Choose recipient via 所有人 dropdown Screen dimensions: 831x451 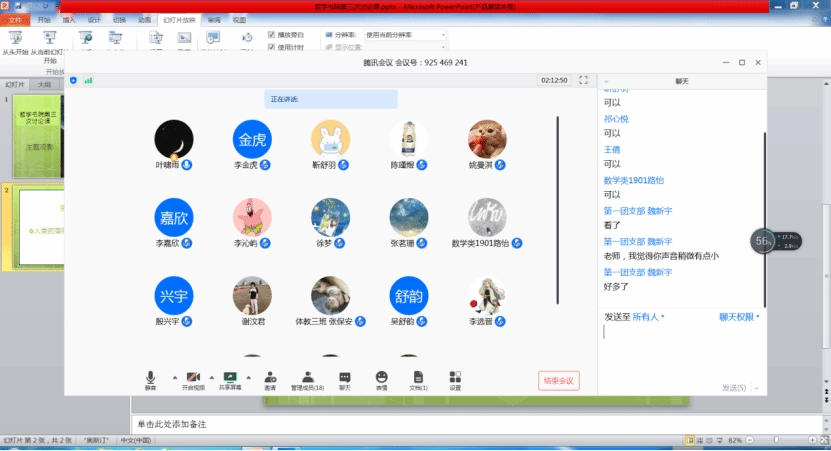pos(648,317)
